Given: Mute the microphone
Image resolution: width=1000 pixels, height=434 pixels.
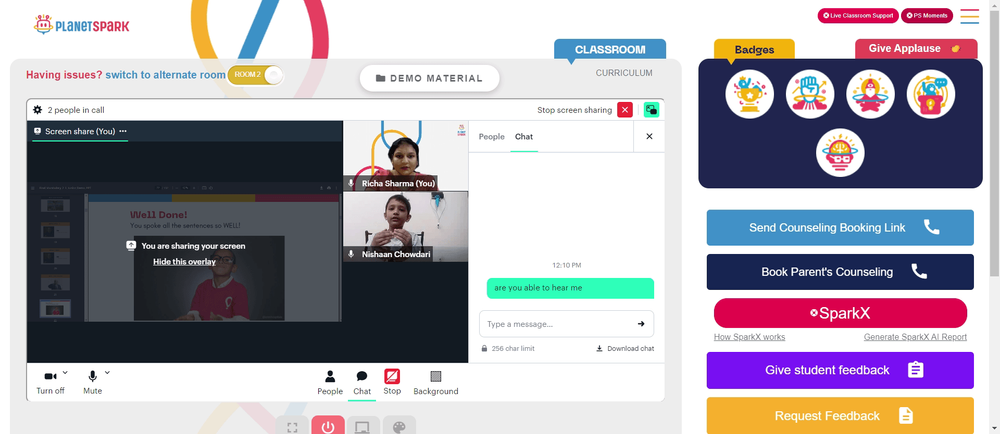Looking at the screenshot, I should [92, 382].
